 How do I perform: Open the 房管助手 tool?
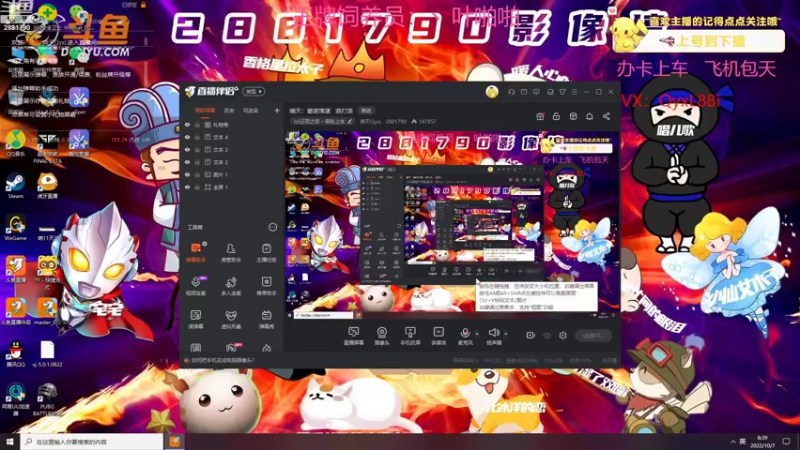pos(231,252)
